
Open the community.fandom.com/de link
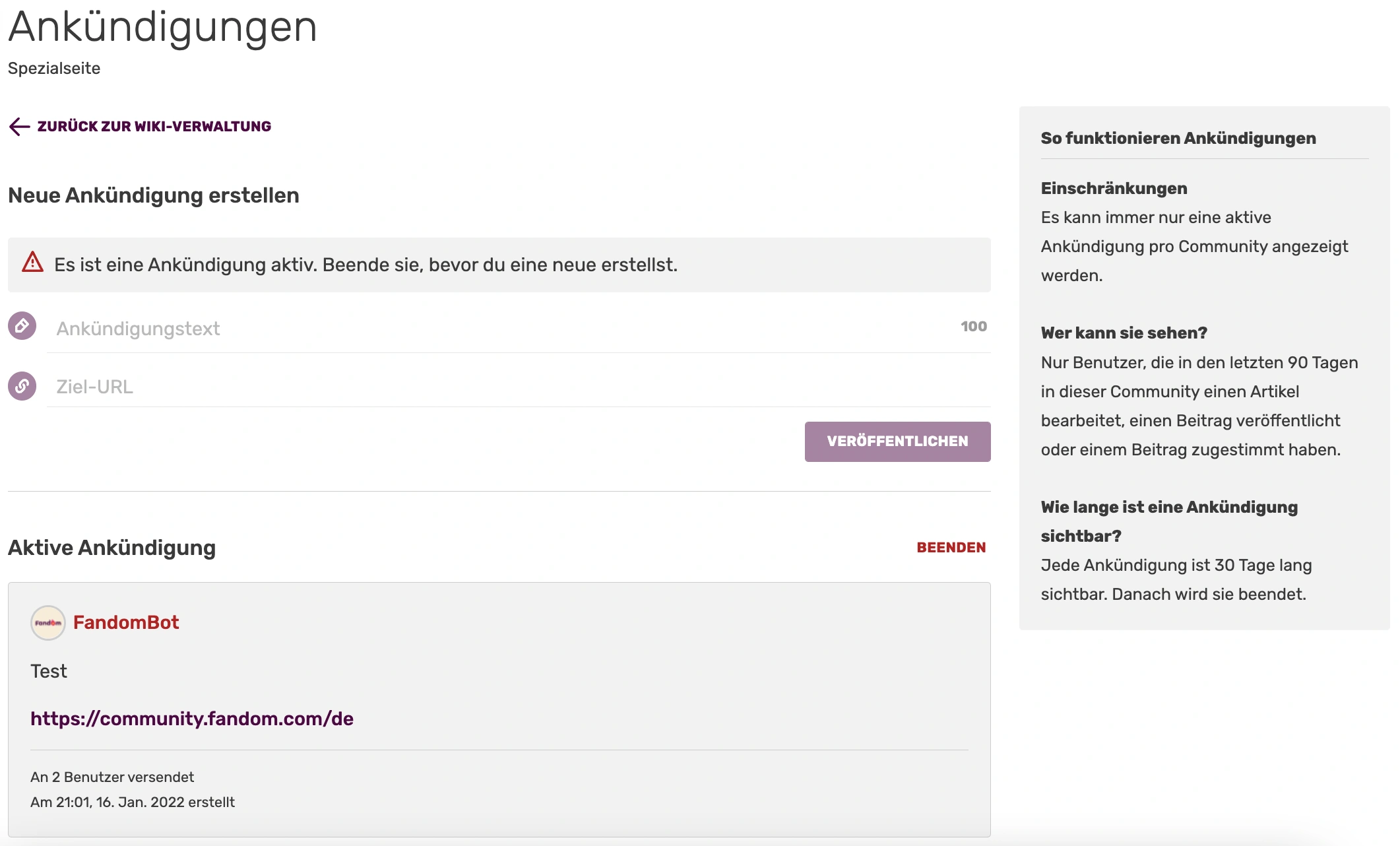pos(192,719)
